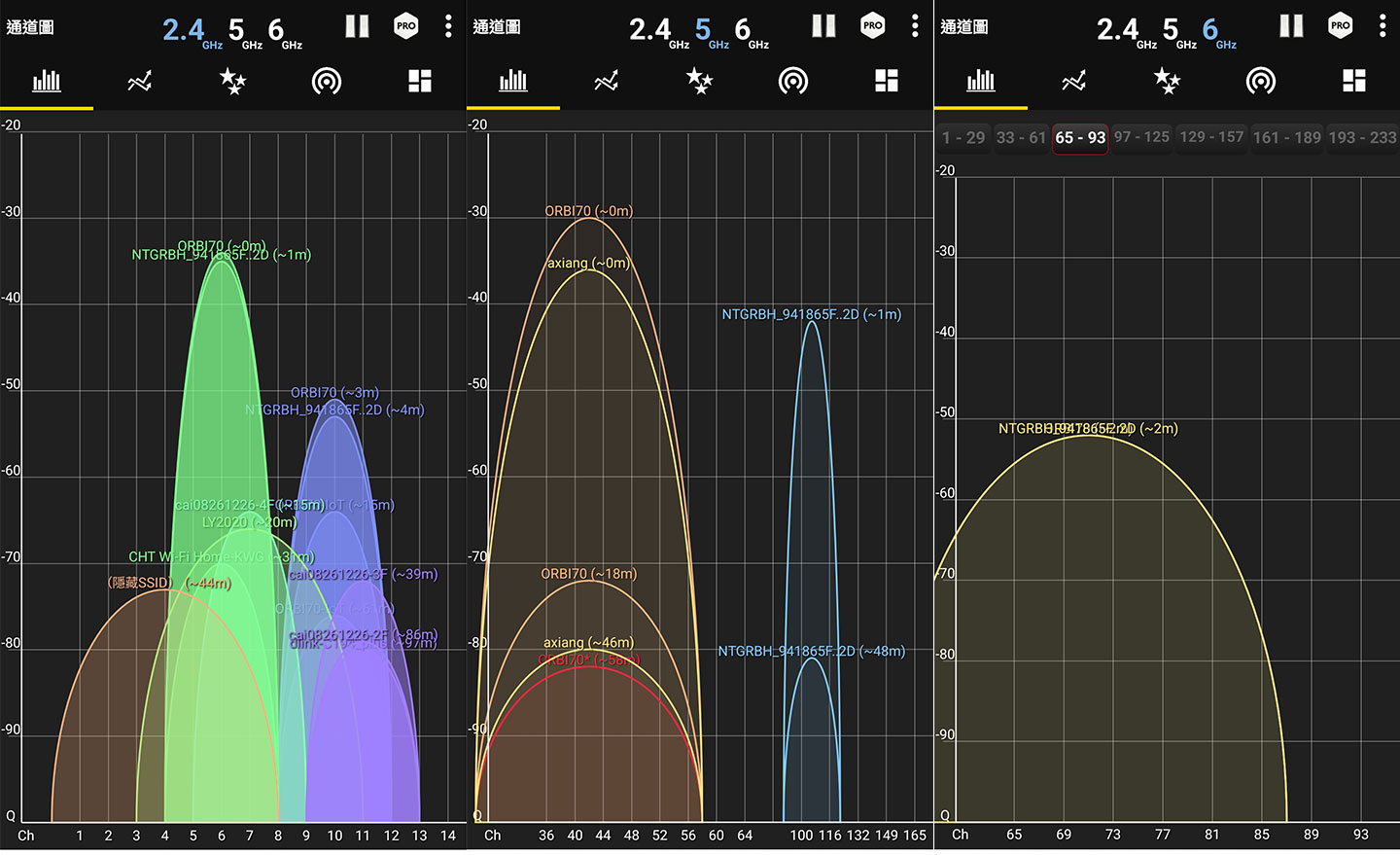Switch middle panel to 6 GHz band
The width and height of the screenshot is (1400, 855).
(752, 32)
